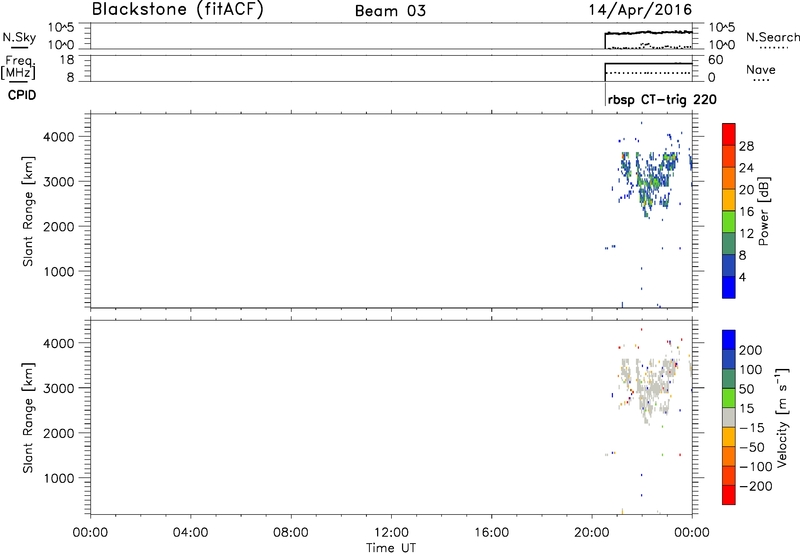Image resolution: width=800 pixels, height=554 pixels.
Task: Click the Velocity [m s-1] colorbar title
Action: [782, 417]
